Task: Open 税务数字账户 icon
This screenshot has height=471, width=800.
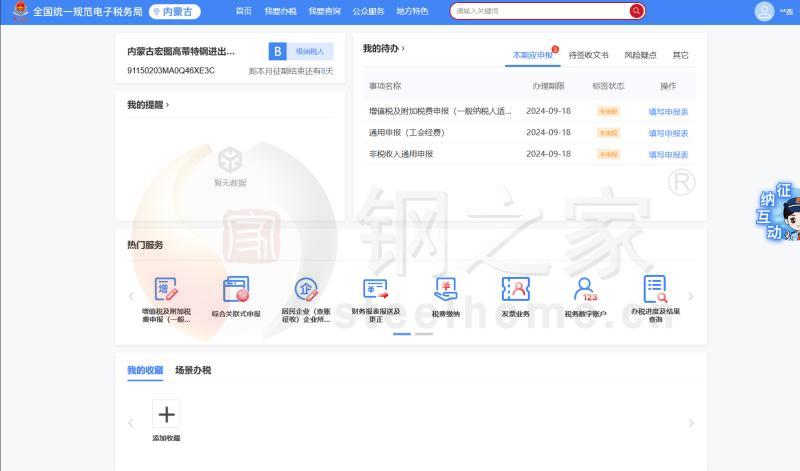Action: 585,291
